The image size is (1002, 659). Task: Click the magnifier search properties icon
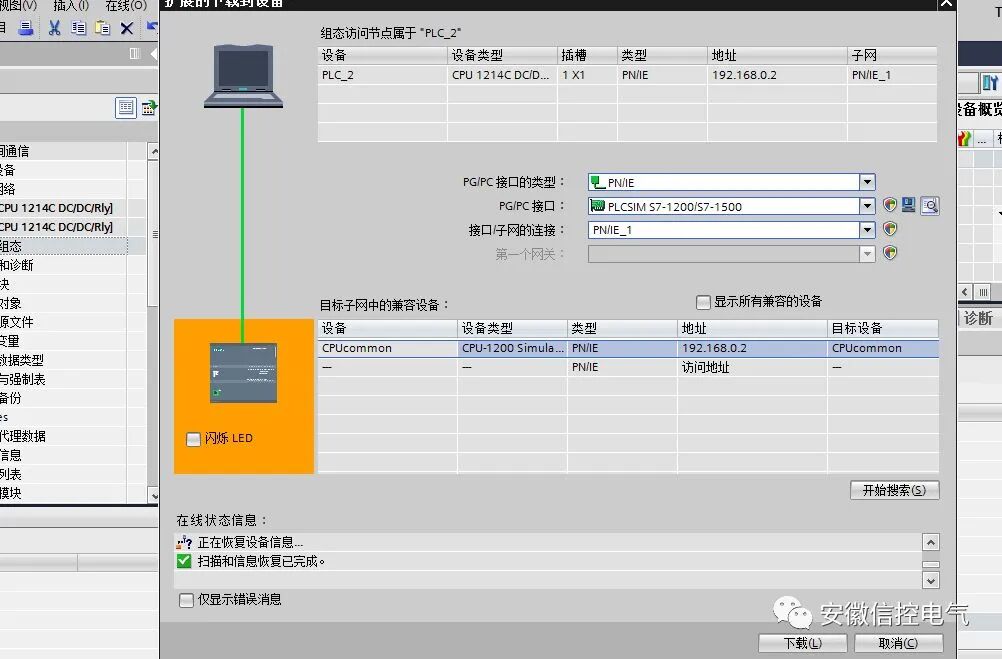point(929,205)
